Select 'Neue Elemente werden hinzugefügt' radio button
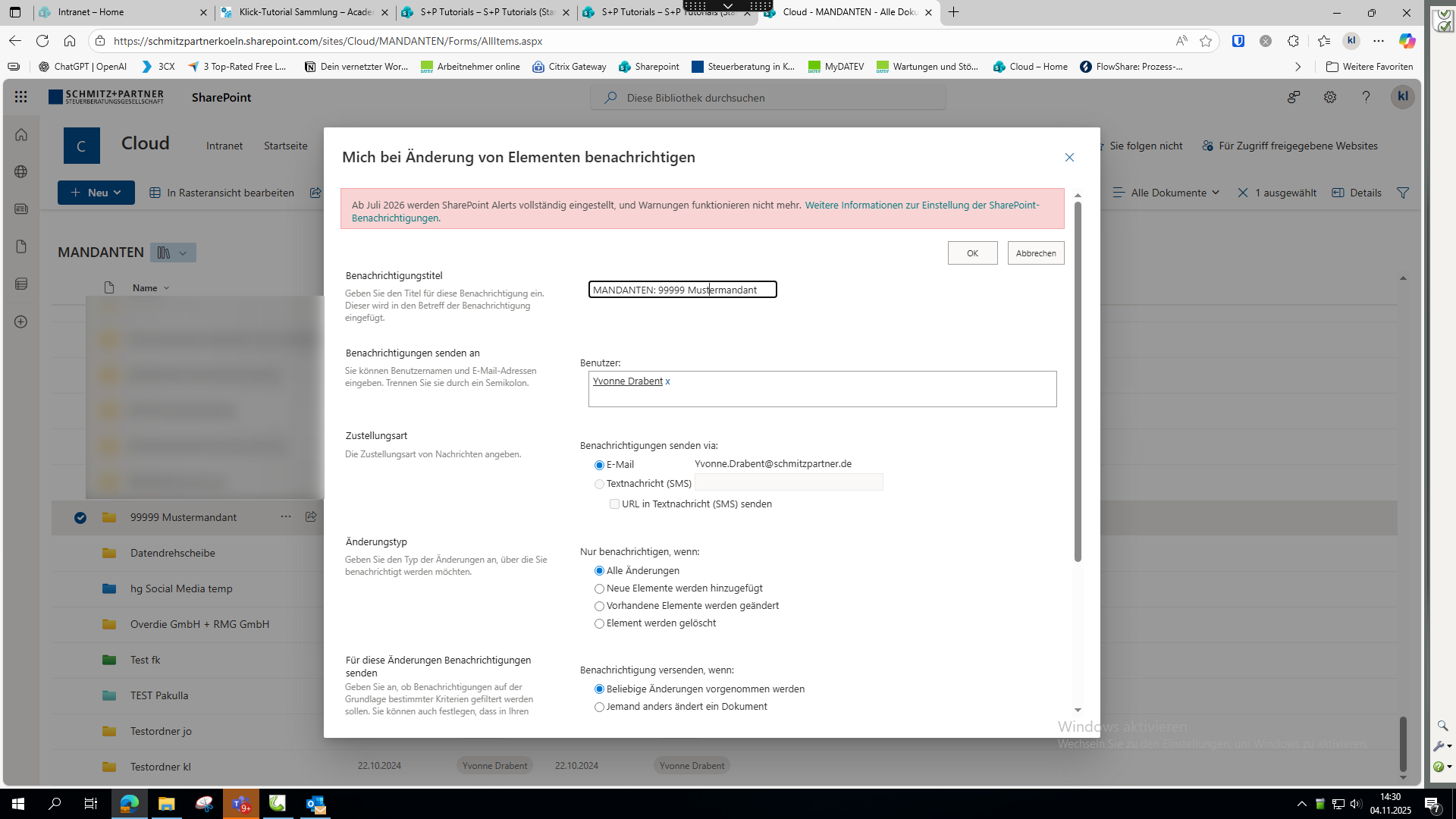Image resolution: width=1456 pixels, height=819 pixels. pyautogui.click(x=599, y=588)
